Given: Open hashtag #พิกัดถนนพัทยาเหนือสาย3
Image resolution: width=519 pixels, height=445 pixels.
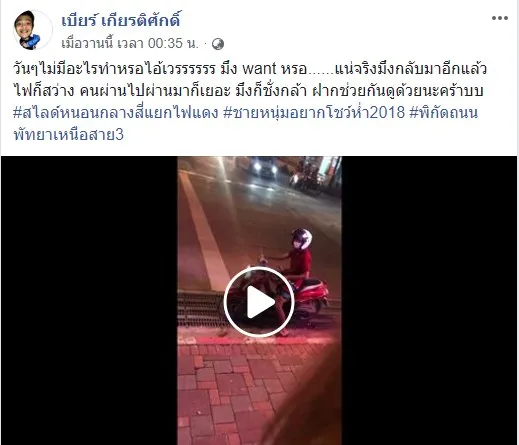Looking at the screenshot, I should 246,124.
